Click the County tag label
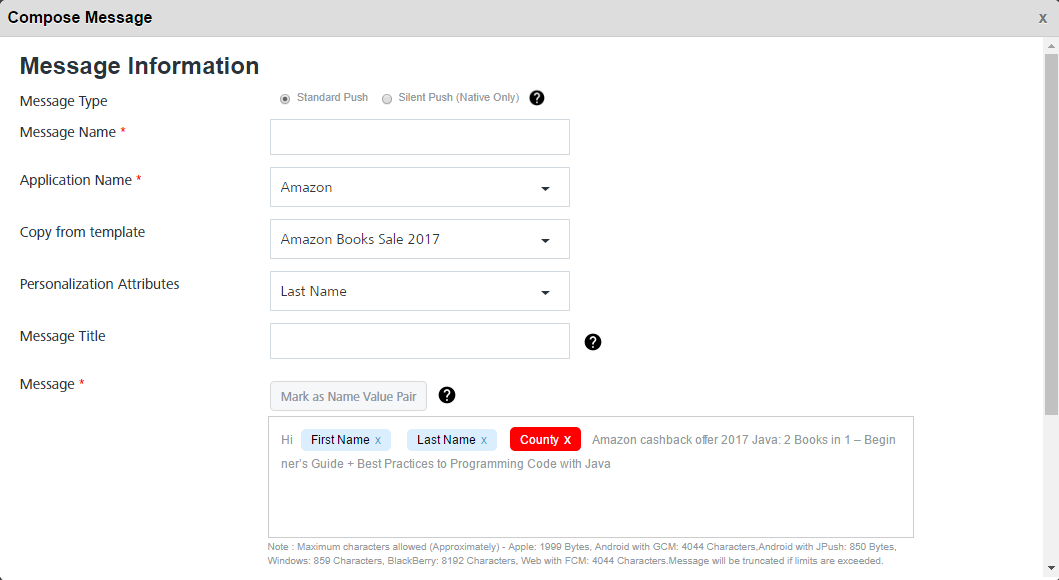 (x=539, y=440)
